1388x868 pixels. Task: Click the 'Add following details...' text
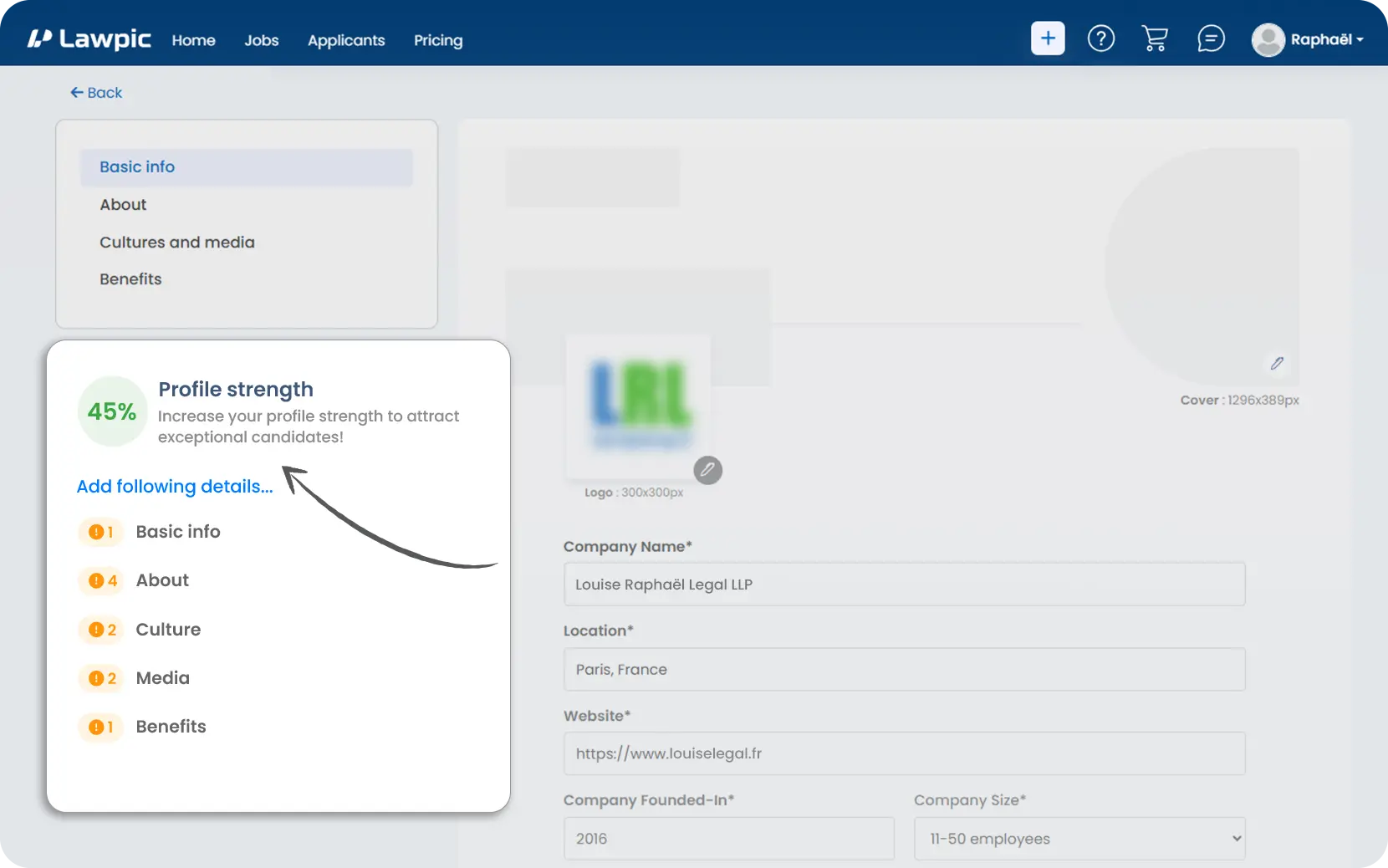click(175, 487)
